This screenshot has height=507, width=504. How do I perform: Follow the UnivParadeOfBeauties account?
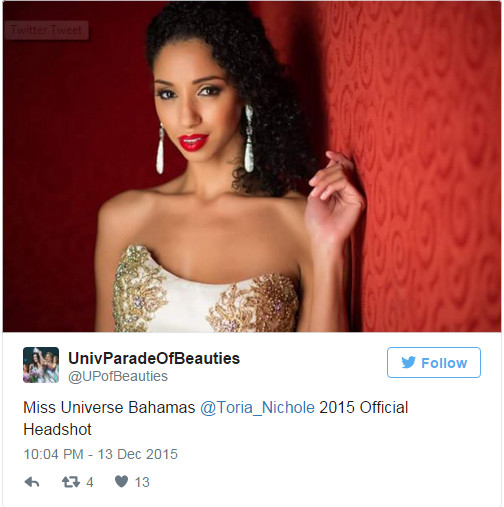(434, 362)
